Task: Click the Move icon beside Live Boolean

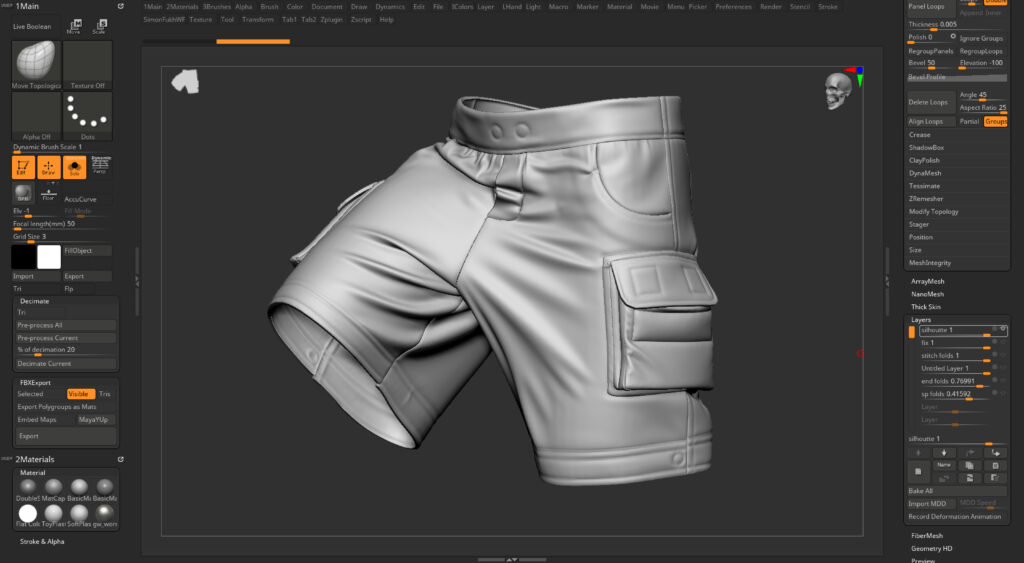Action: [75, 26]
